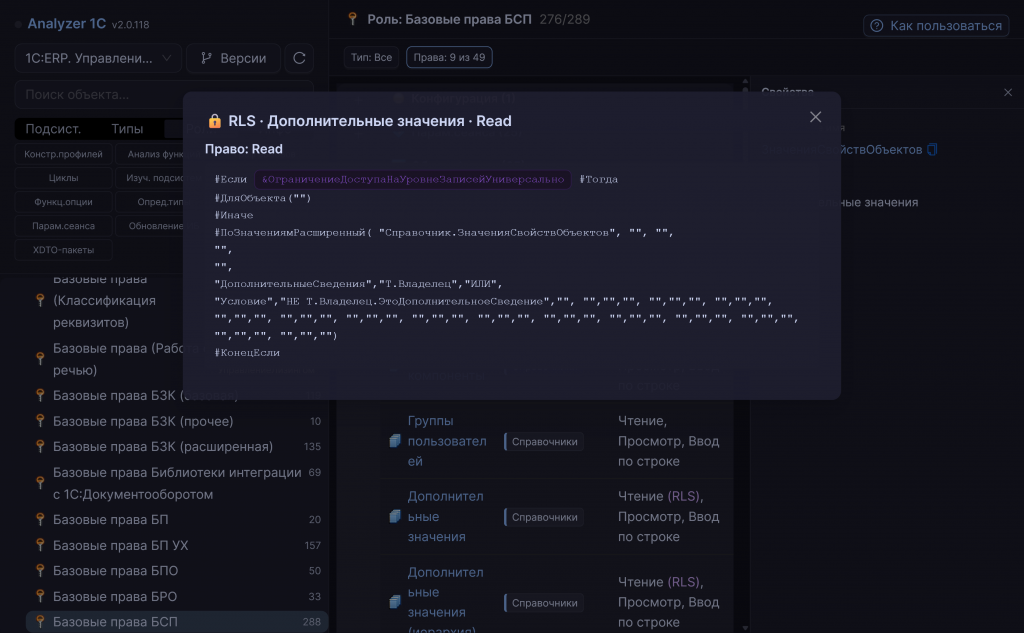
Task: Select the Парам.сеанса filter chip
Action: pyautogui.click(x=63, y=226)
